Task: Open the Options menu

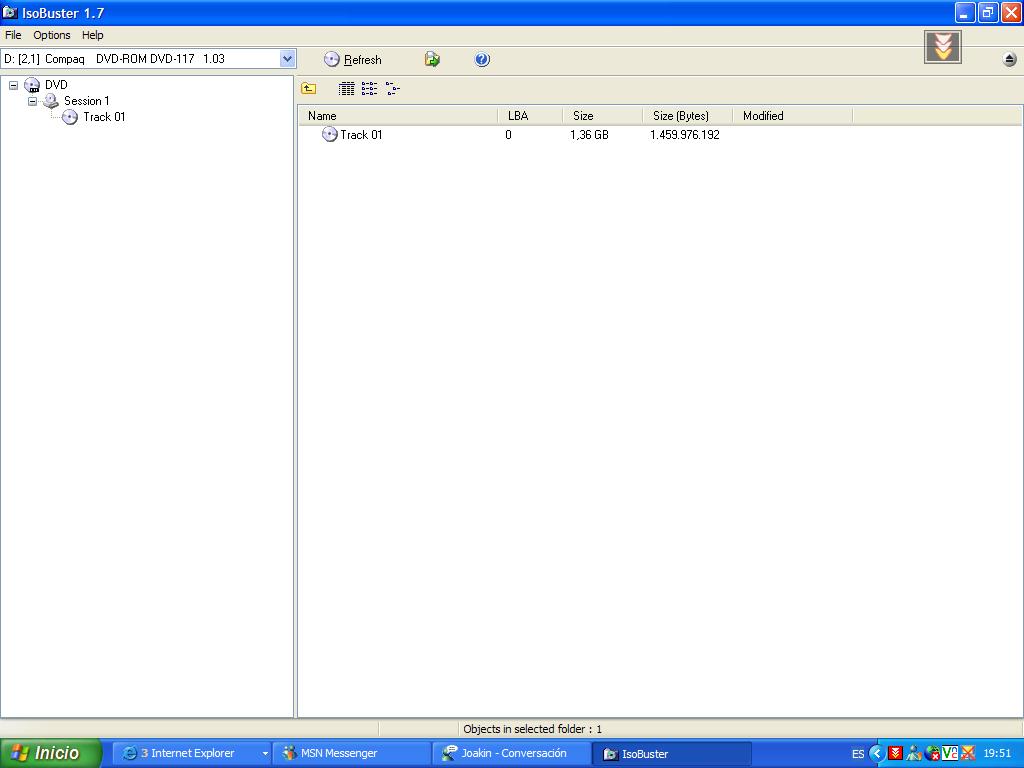Action: (x=52, y=35)
